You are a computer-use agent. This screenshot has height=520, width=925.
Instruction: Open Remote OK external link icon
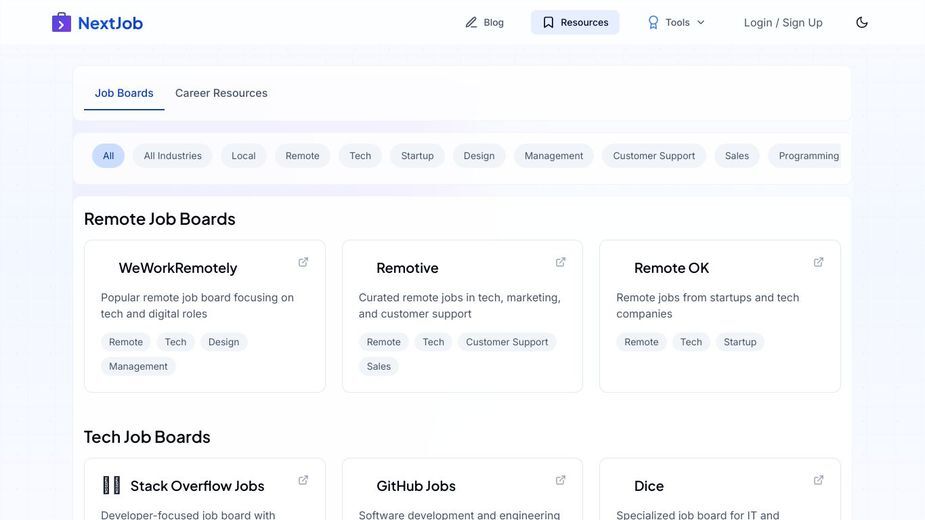pos(818,262)
